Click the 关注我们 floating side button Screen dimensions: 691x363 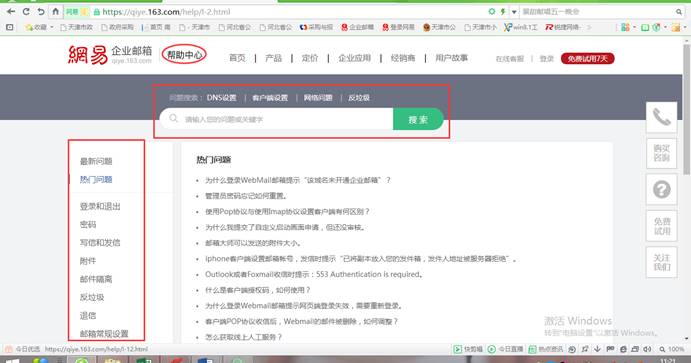(x=661, y=263)
